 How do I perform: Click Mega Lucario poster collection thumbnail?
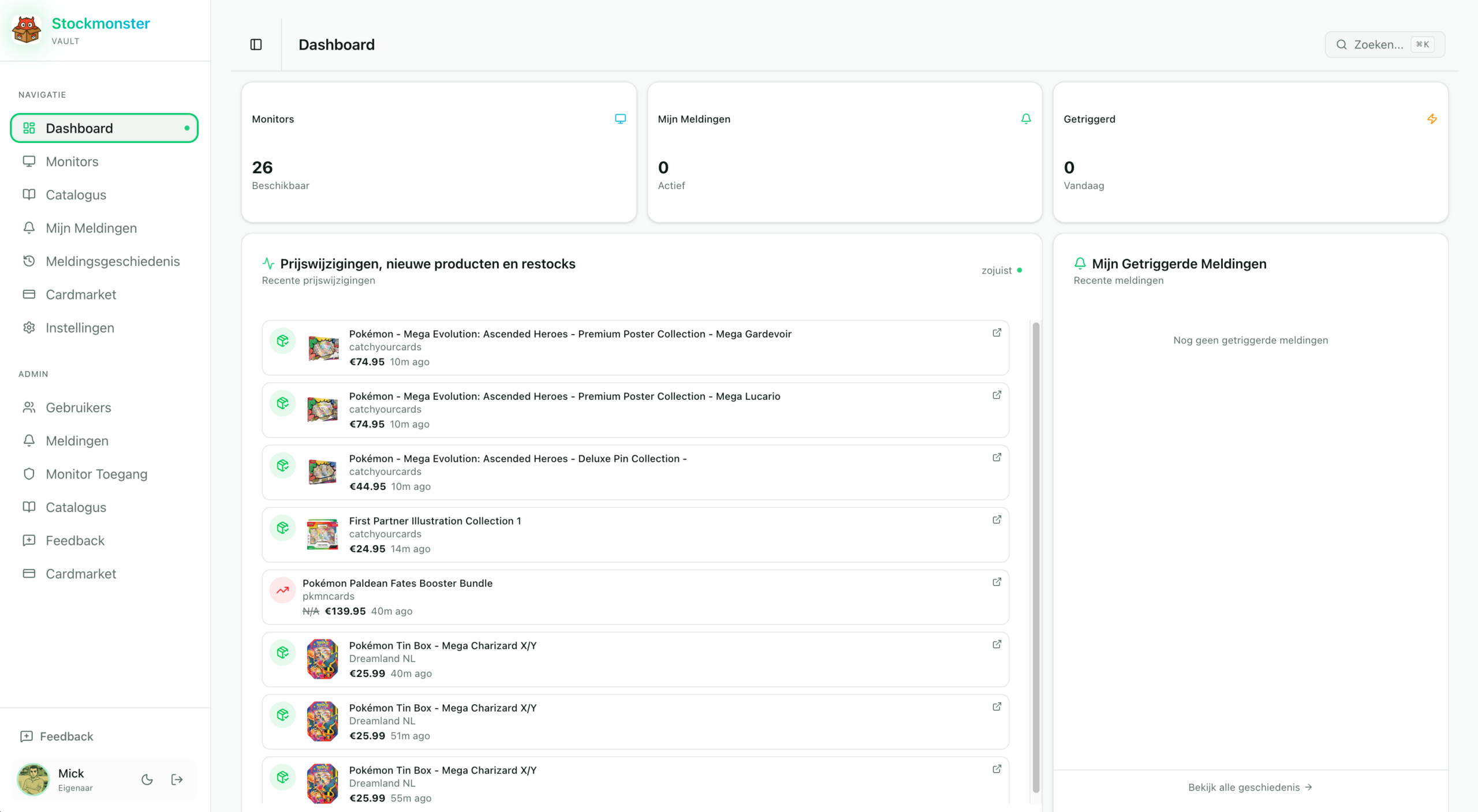[322, 410]
